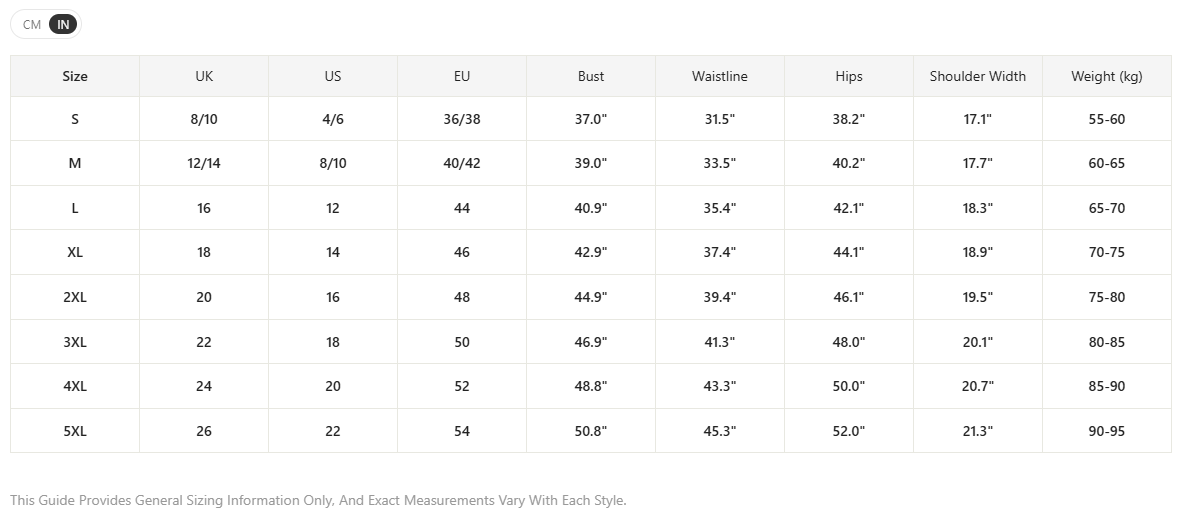Select the IN unit option

(63, 24)
